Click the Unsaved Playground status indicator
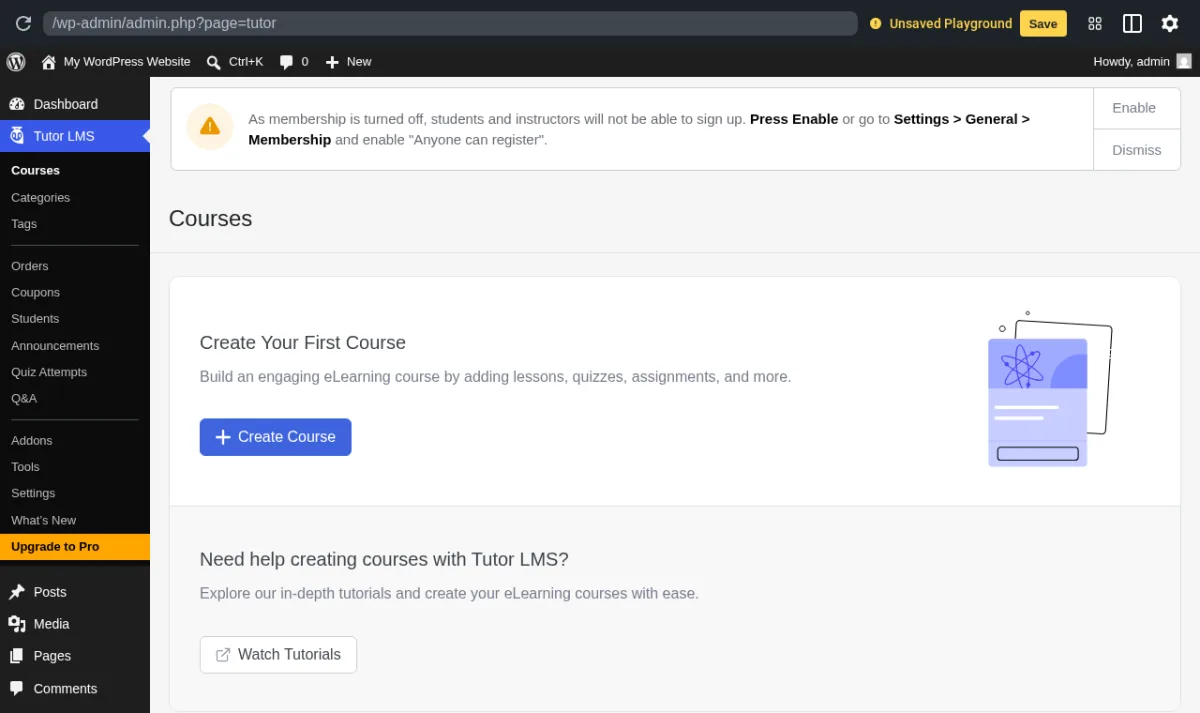Viewport: 1200px width, 713px height. (941, 23)
